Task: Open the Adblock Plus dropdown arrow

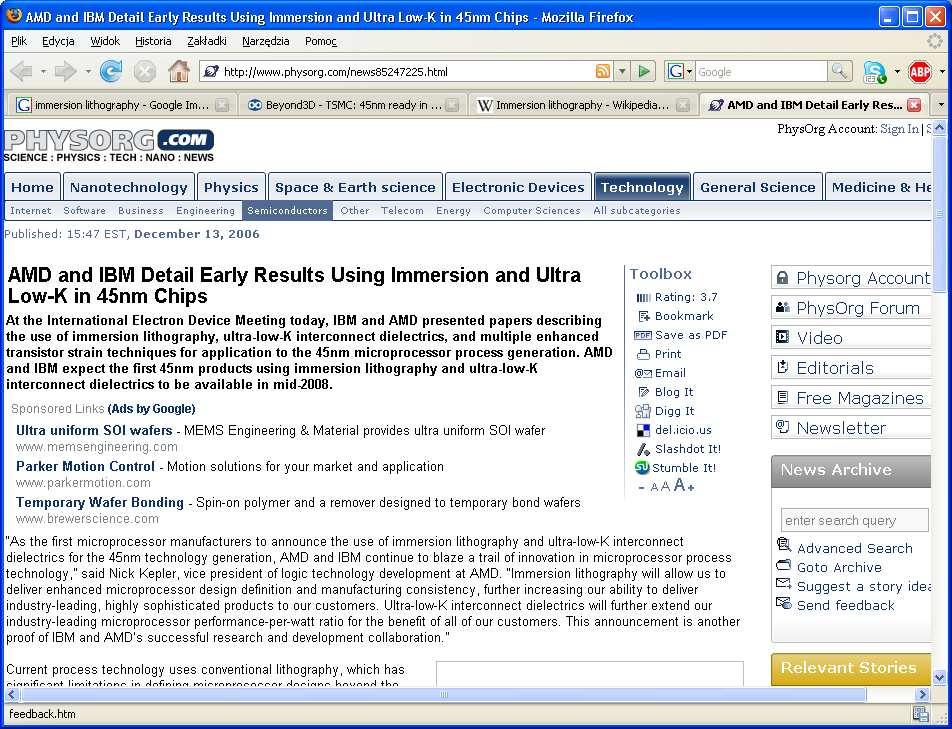Action: (942, 72)
